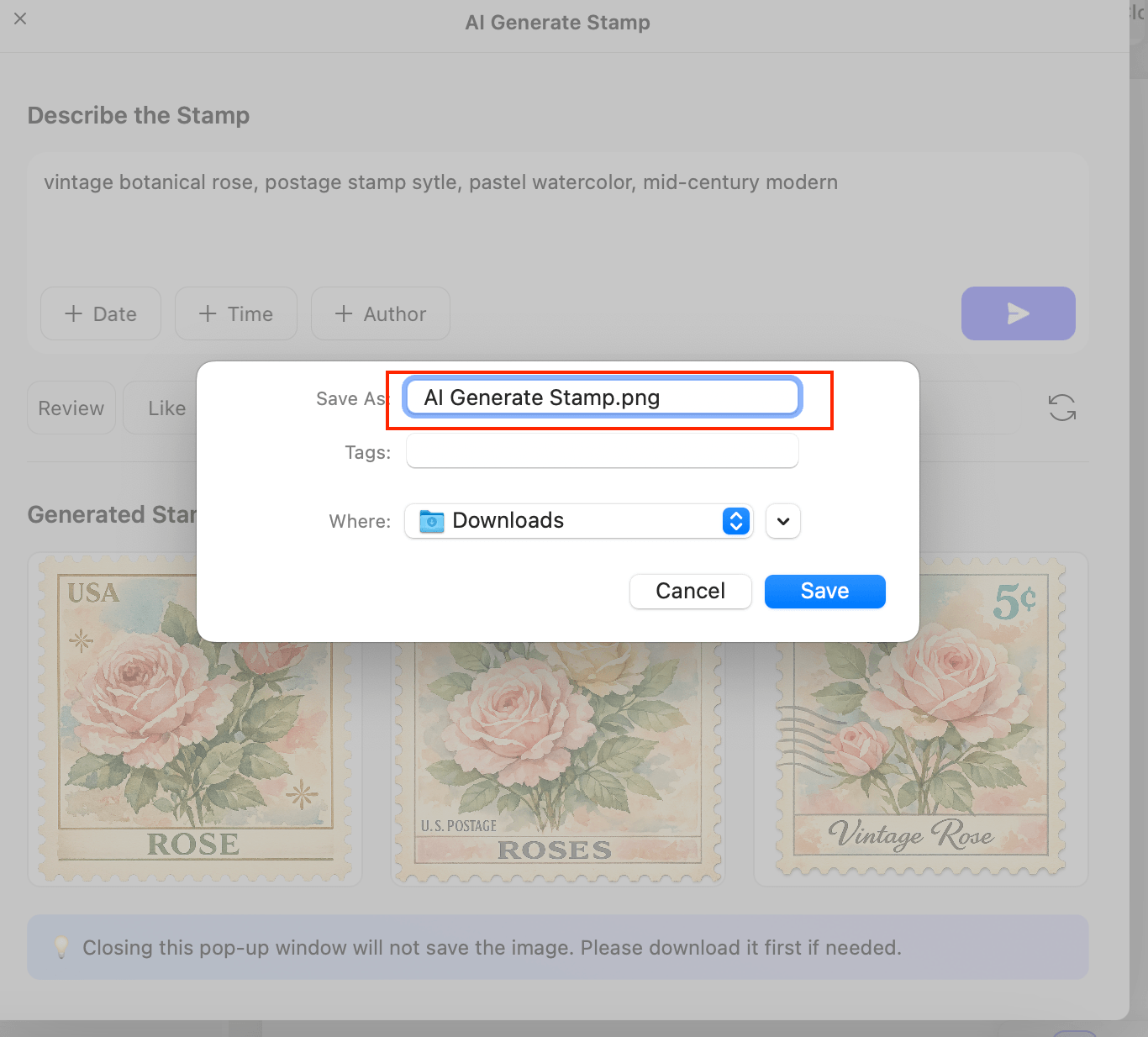Screen dimensions: 1148x1037
Task: Add Time tag to description
Action: point(236,313)
